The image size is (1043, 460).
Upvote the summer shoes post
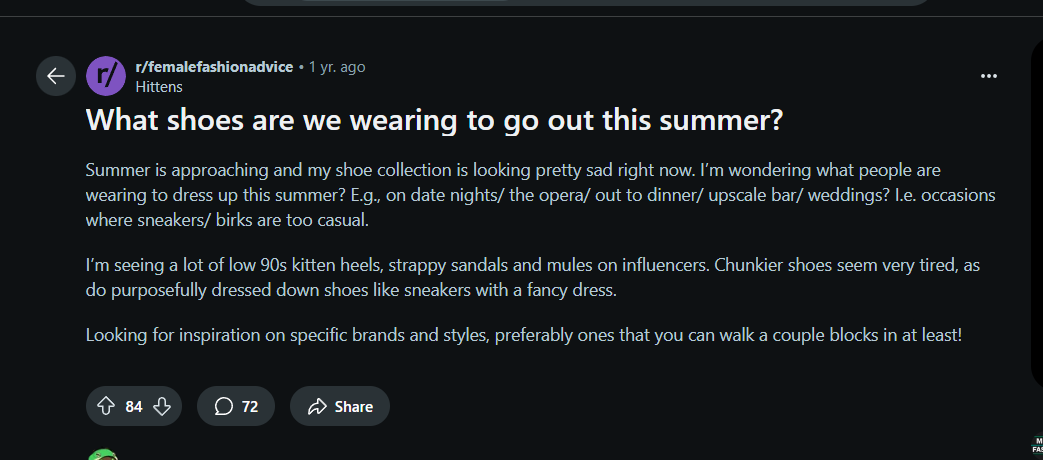point(106,406)
